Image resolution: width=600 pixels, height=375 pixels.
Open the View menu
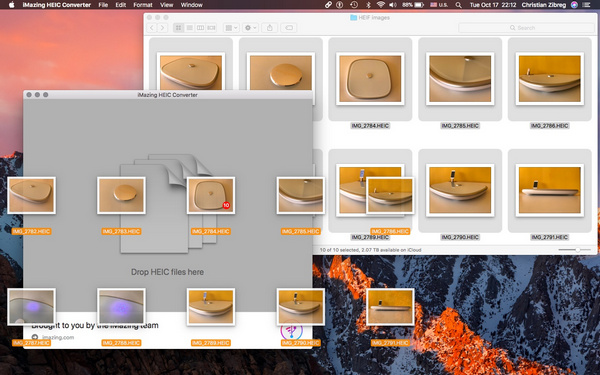tap(166, 5)
